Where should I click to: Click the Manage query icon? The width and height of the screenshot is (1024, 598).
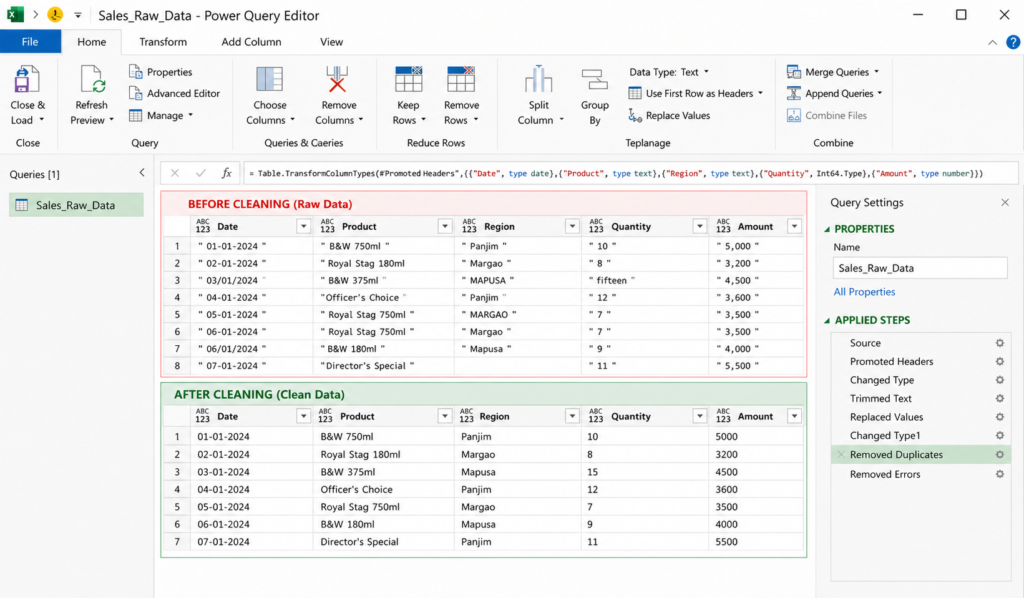pyautogui.click(x=136, y=116)
